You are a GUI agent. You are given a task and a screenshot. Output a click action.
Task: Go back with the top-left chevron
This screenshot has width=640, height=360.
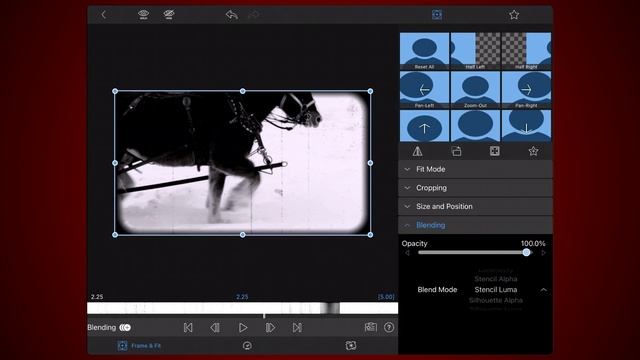103,15
